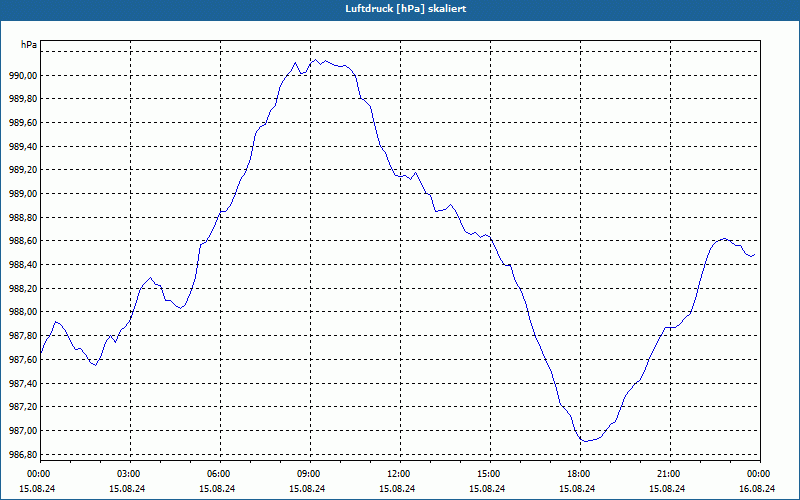Click the 988,20 y-axis value

click(x=23, y=288)
